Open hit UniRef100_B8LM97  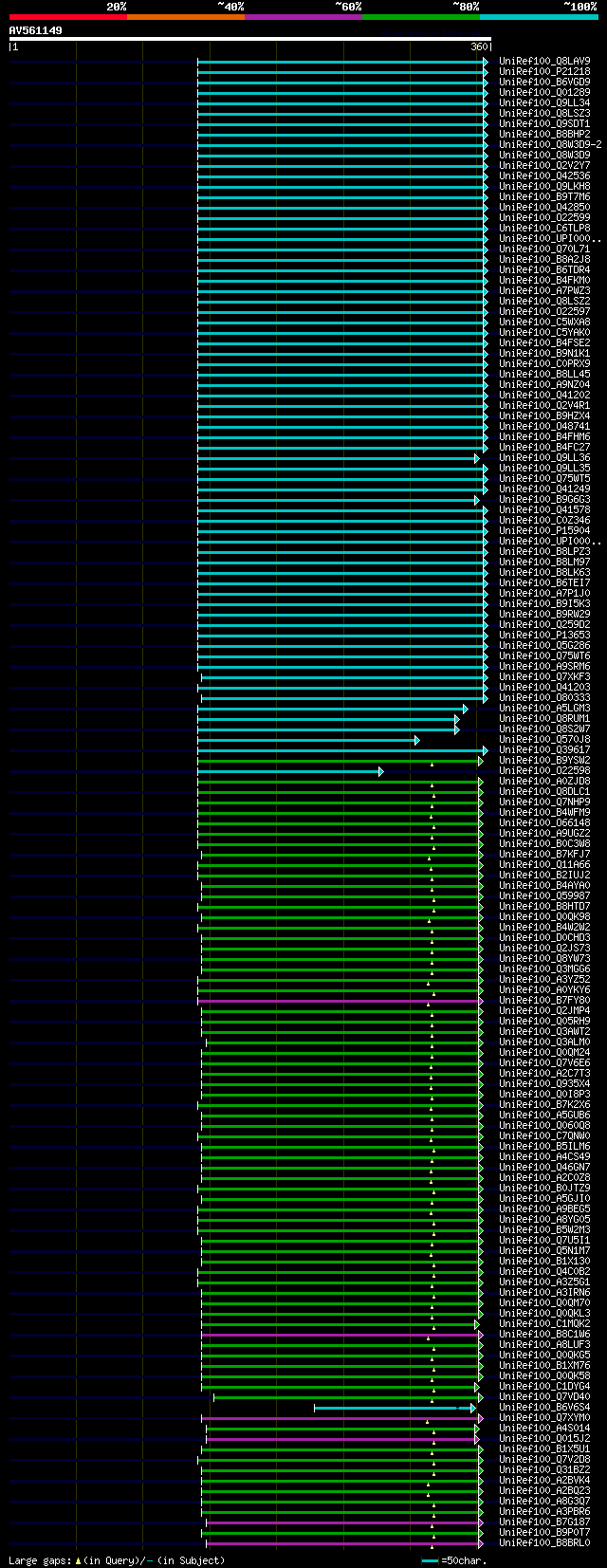(544, 562)
